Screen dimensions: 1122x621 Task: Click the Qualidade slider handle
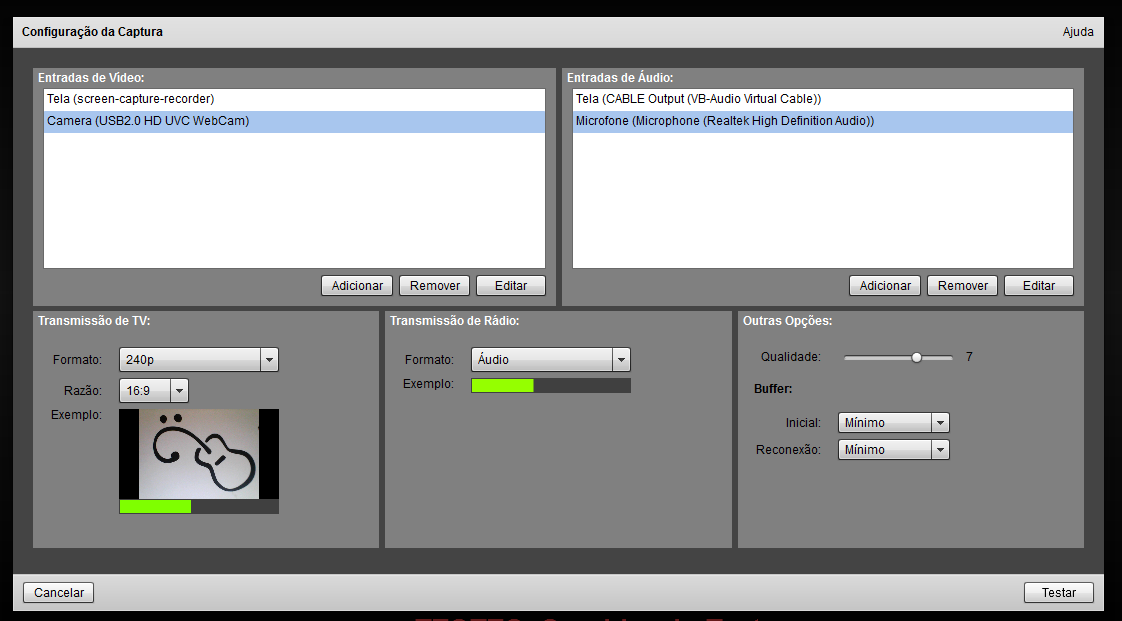(x=916, y=357)
